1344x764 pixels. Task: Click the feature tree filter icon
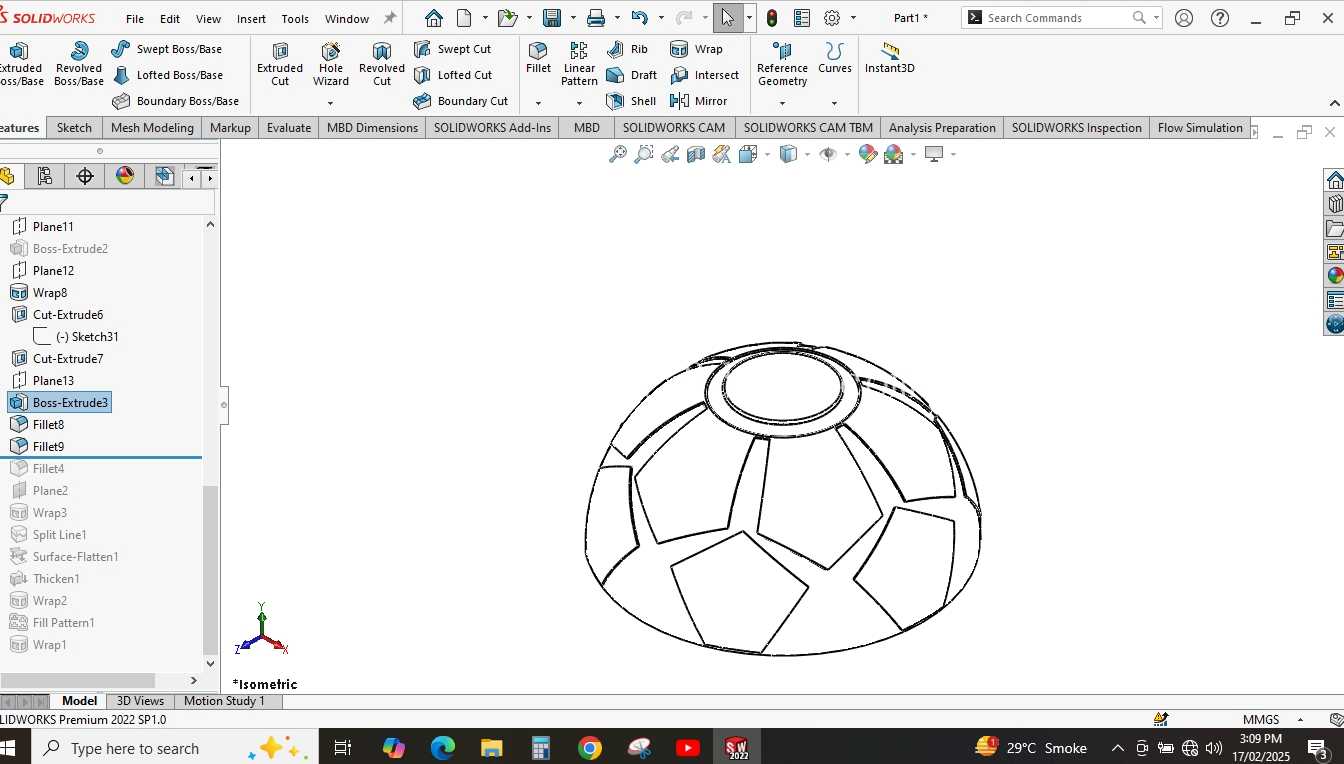(4, 203)
